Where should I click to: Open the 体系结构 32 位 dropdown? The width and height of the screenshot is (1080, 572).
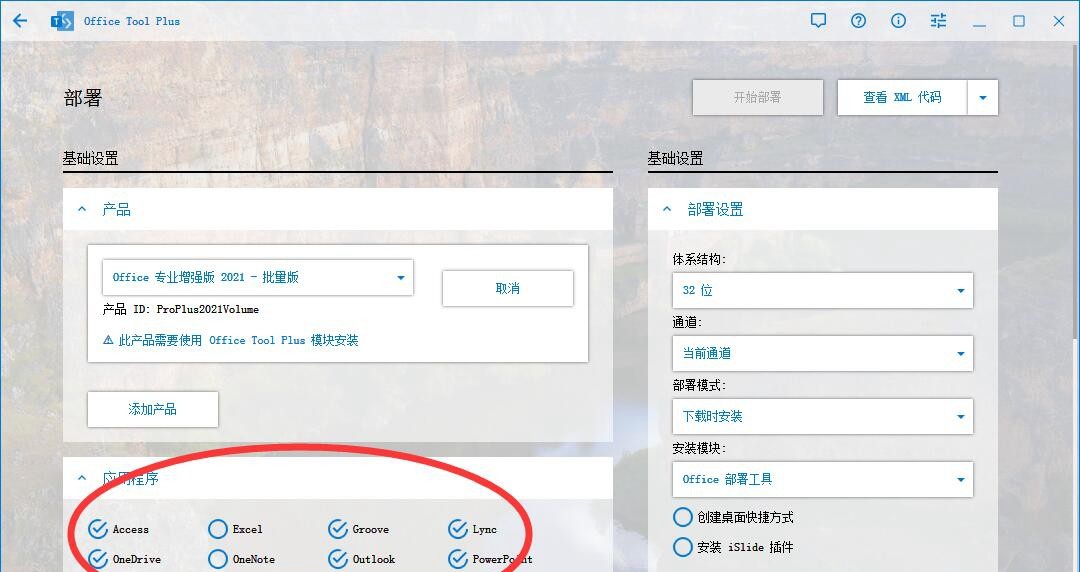pos(822,290)
